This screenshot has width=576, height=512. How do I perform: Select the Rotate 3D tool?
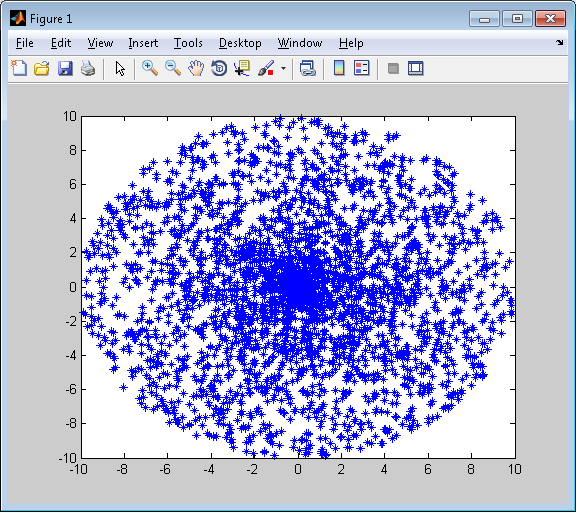[219, 68]
